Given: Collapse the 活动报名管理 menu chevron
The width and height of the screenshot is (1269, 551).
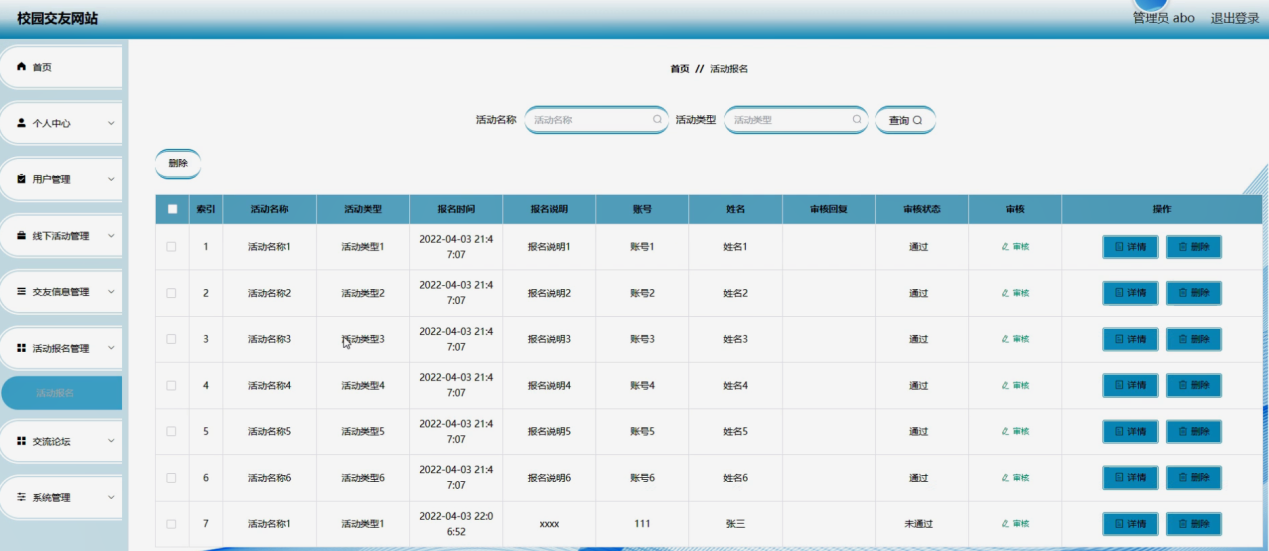Looking at the screenshot, I should [111, 348].
